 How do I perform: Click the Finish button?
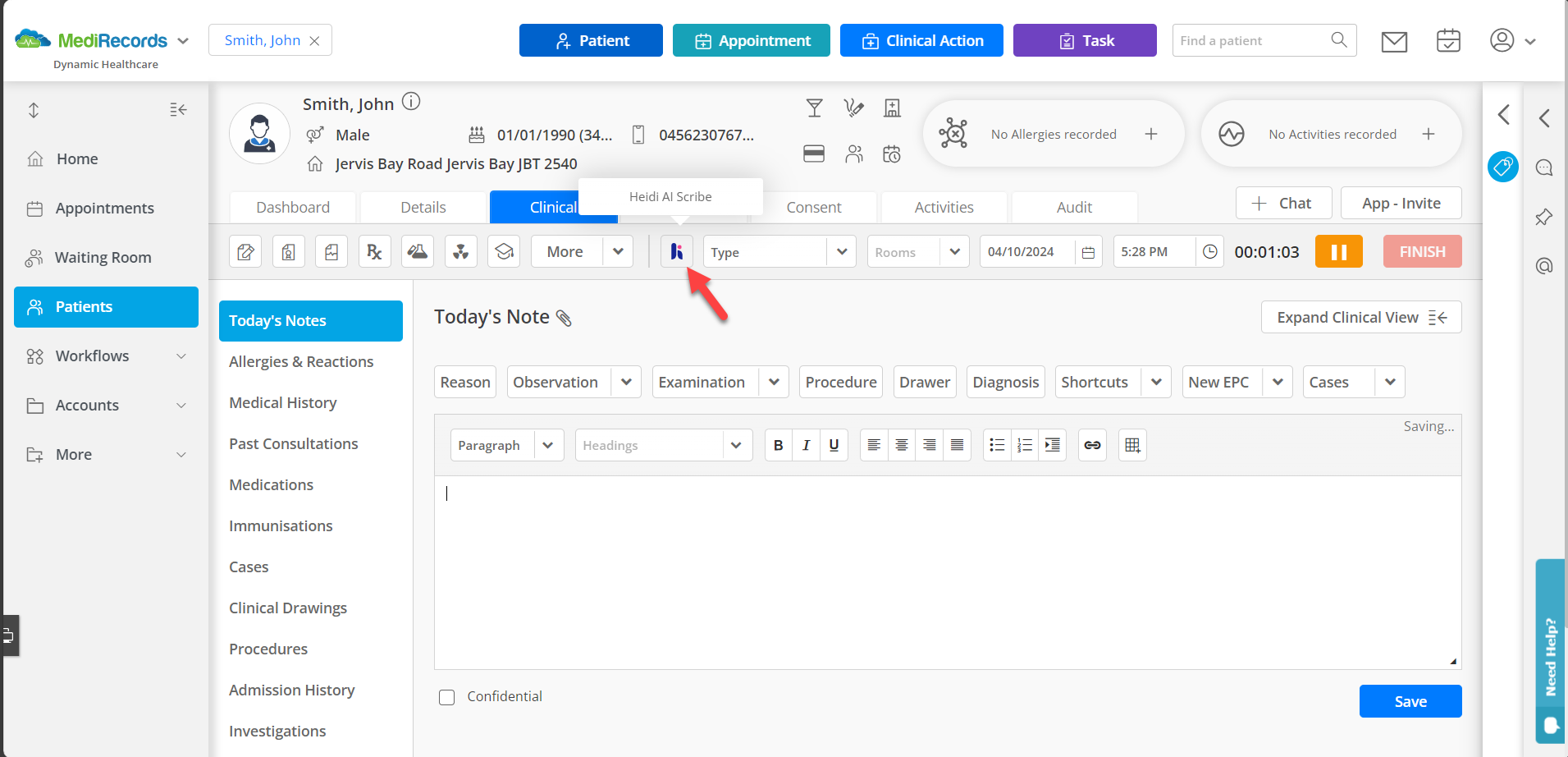pyautogui.click(x=1422, y=251)
